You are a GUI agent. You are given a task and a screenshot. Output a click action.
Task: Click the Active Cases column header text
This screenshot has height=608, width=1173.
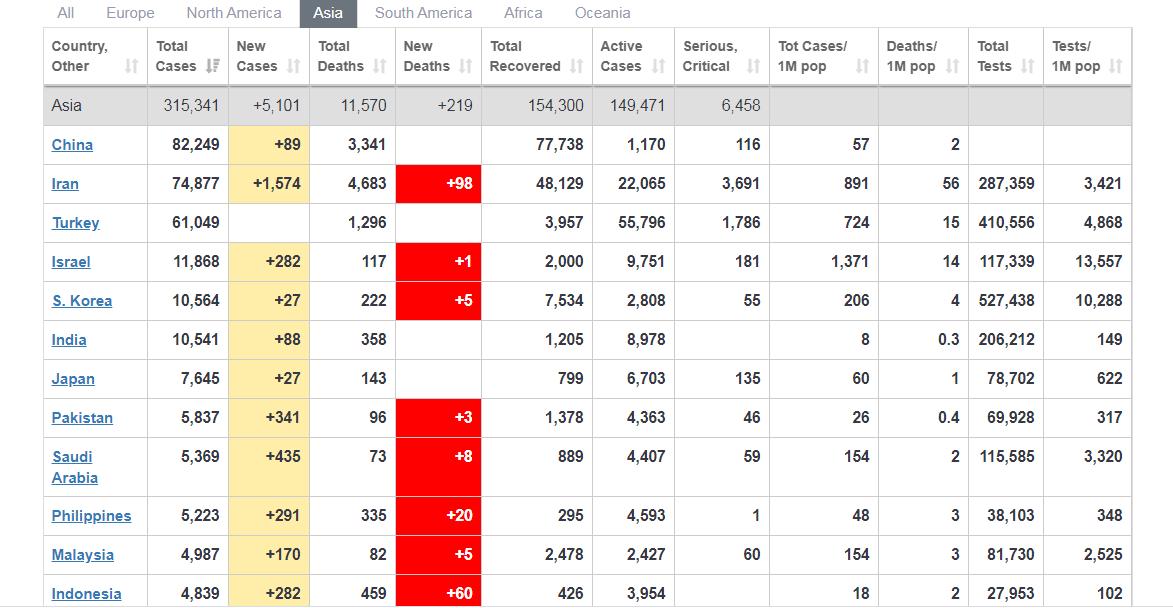pyautogui.click(x=621, y=56)
